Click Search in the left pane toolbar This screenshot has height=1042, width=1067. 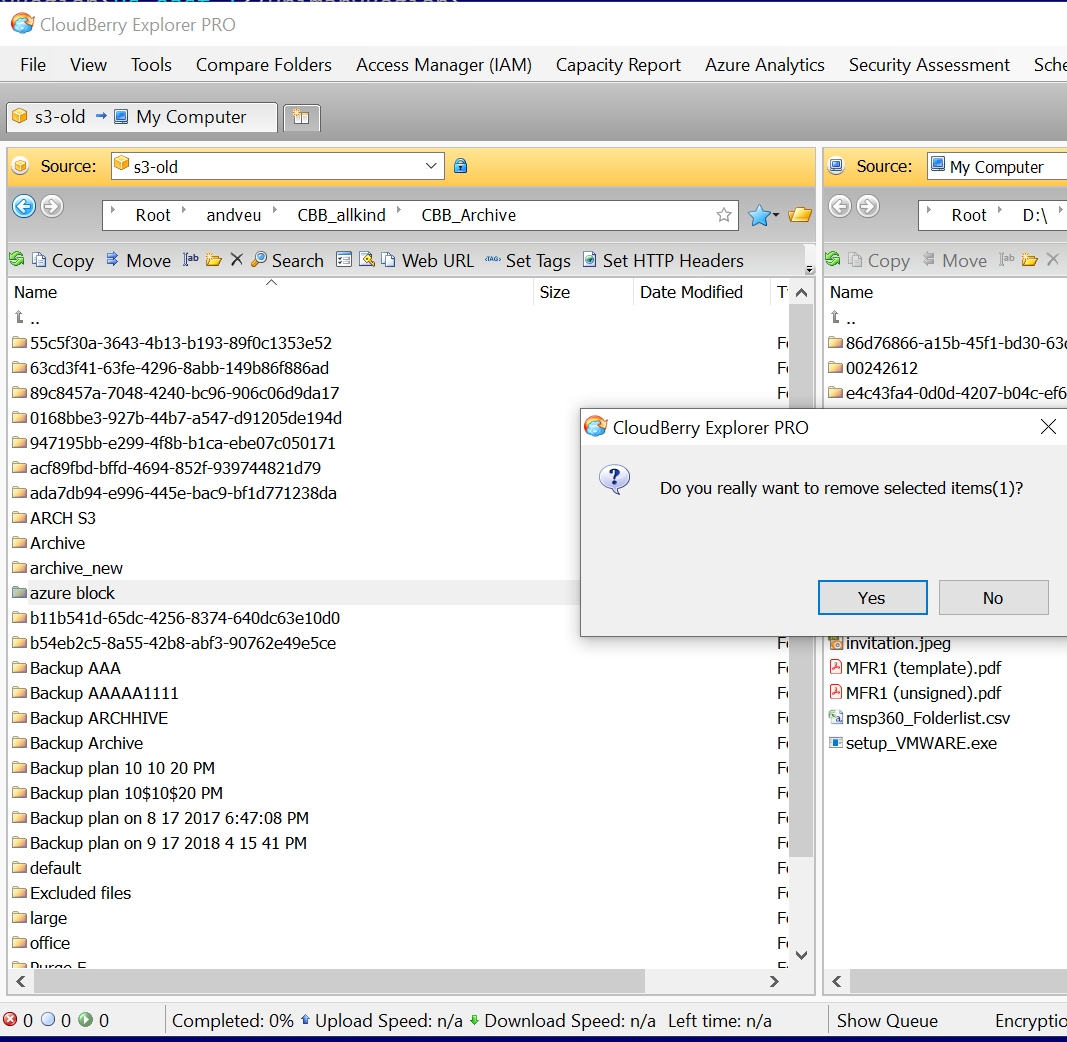pyautogui.click(x=287, y=261)
